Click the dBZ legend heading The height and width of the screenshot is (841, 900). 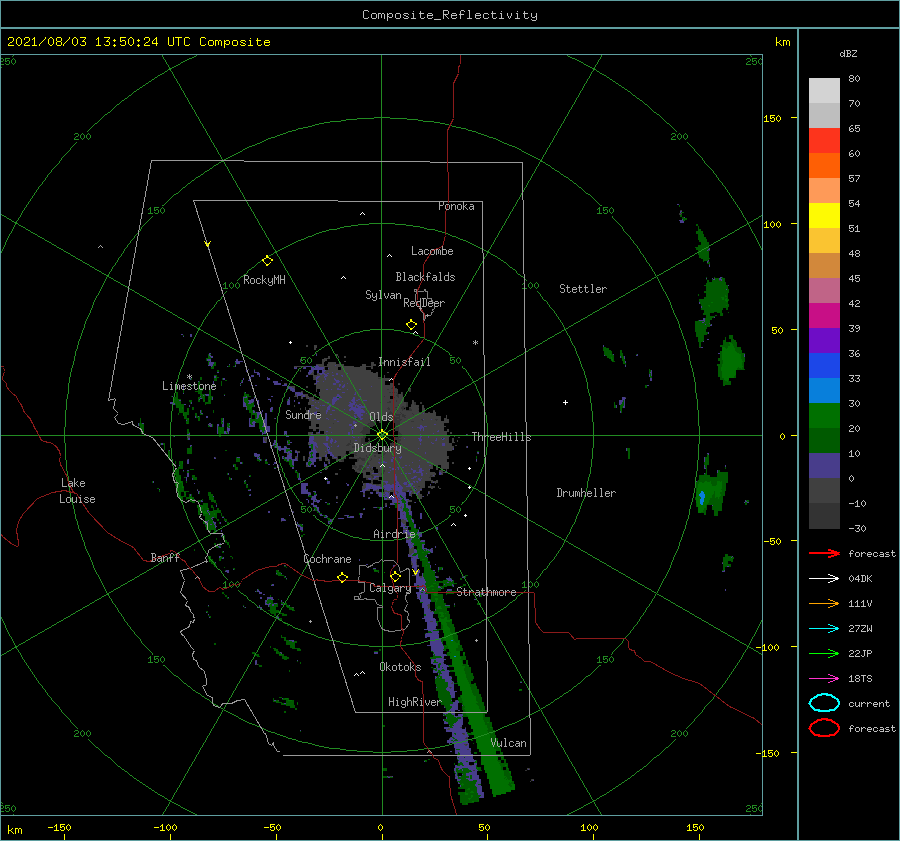click(848, 54)
